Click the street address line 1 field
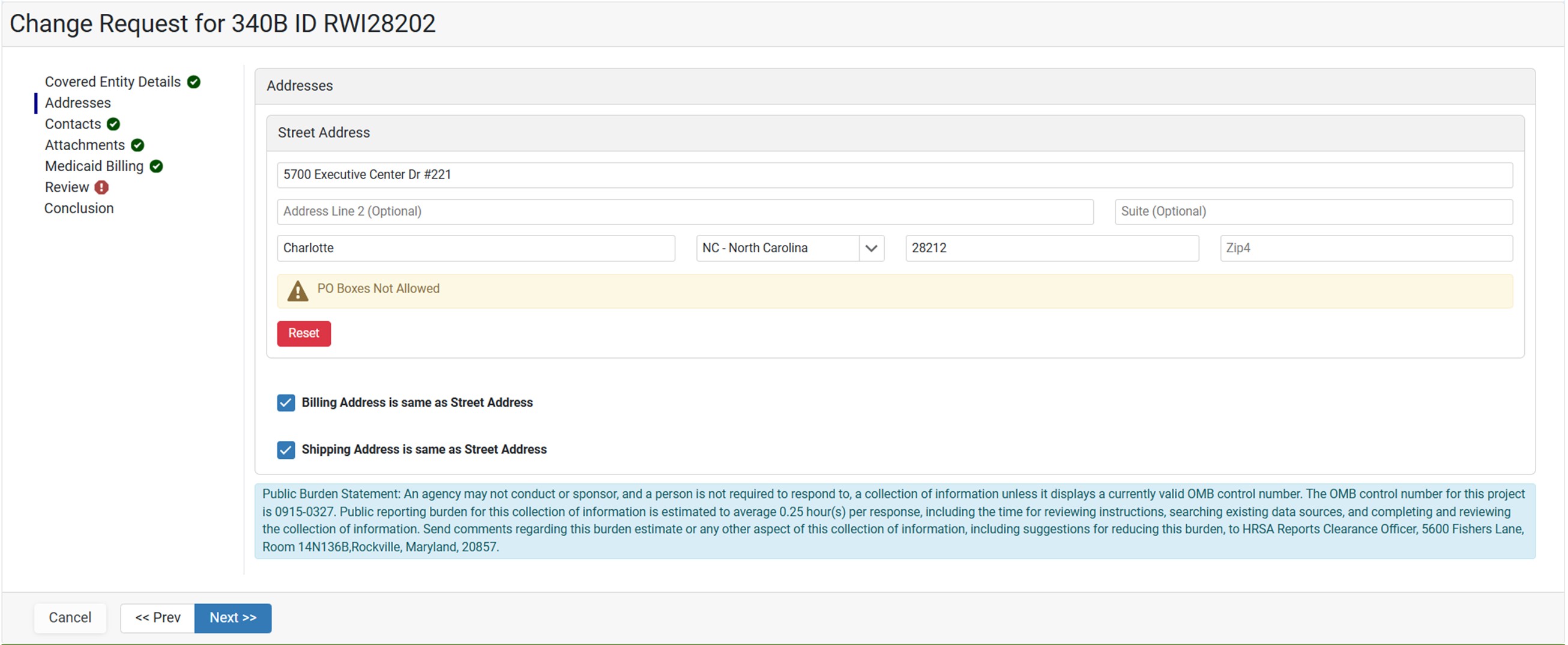Viewport: 1568px width, 645px height. click(894, 175)
